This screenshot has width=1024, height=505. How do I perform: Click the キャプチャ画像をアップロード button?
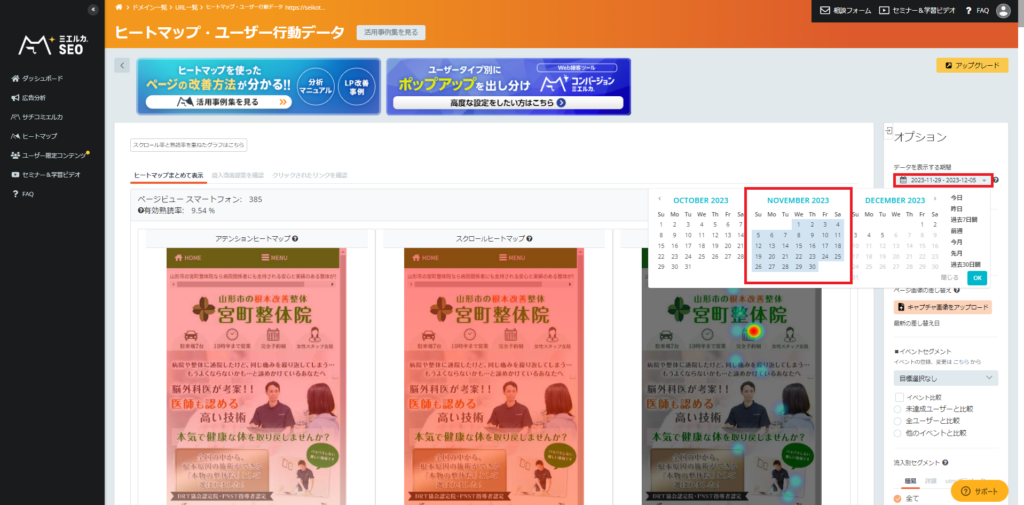pos(943,307)
